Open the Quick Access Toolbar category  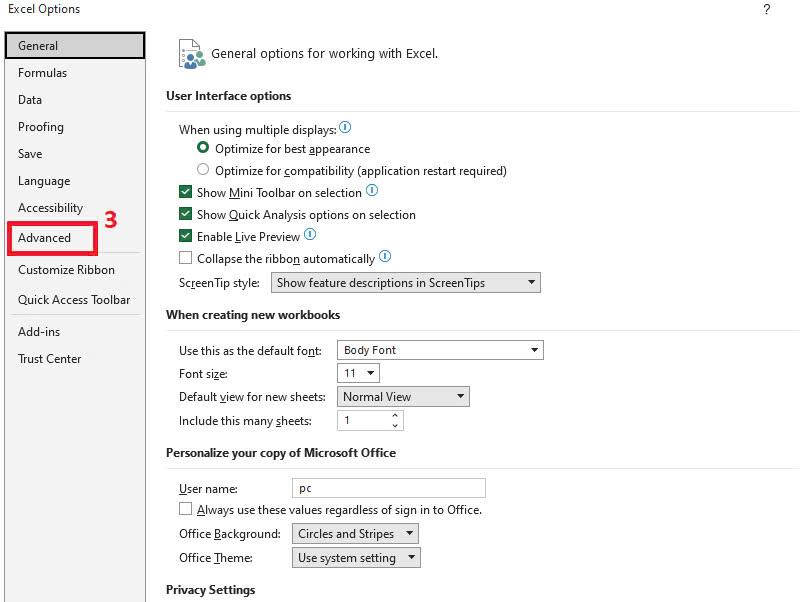tap(75, 300)
